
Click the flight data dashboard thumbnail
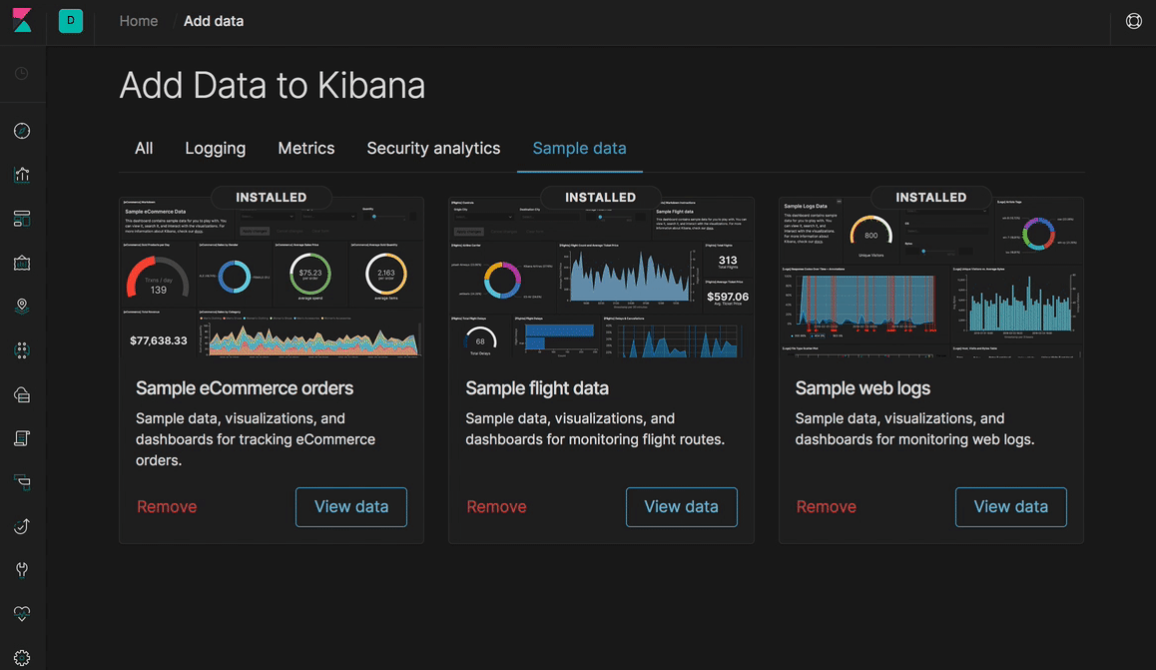[x=601, y=279]
